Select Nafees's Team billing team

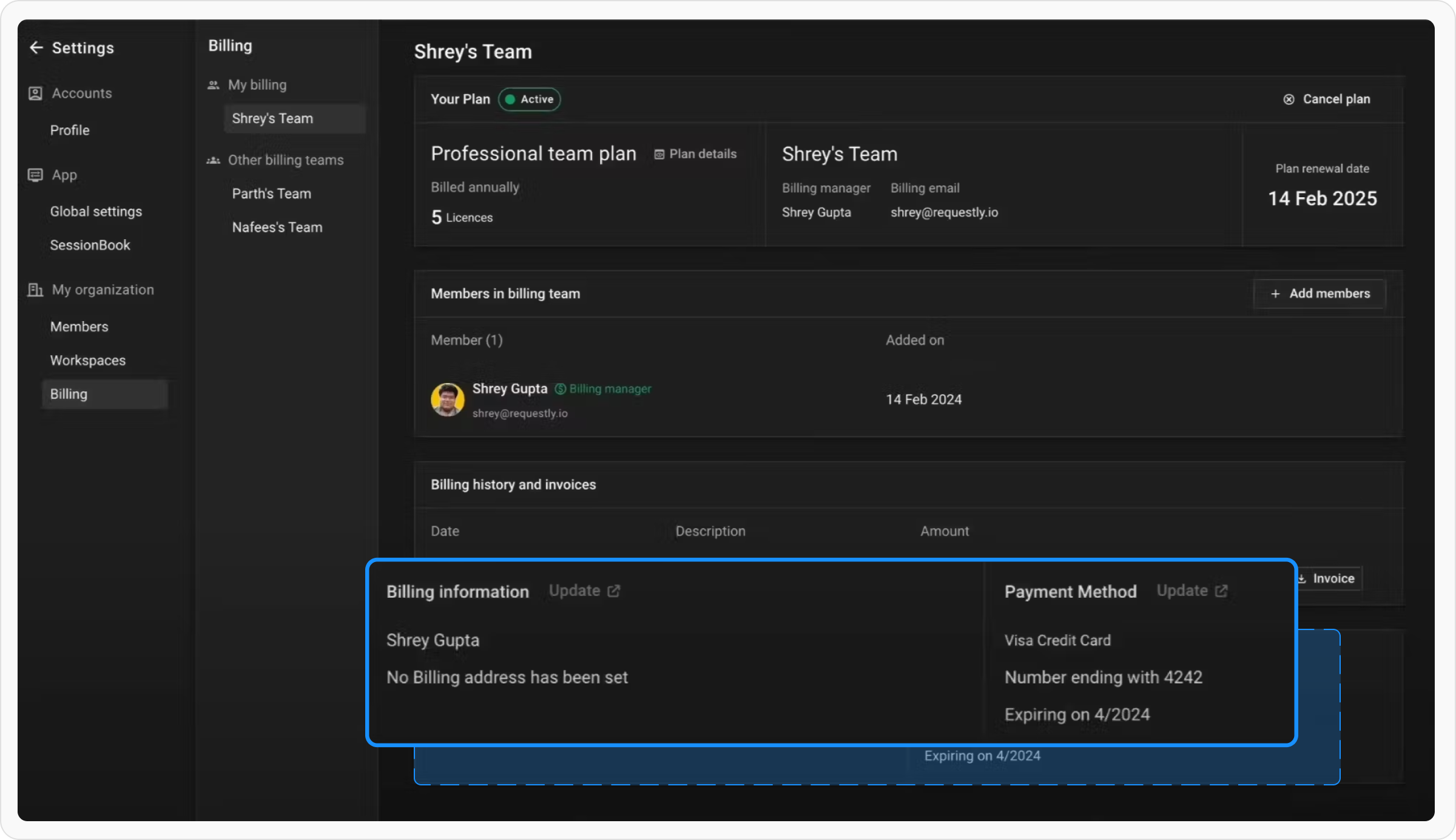[x=277, y=228]
